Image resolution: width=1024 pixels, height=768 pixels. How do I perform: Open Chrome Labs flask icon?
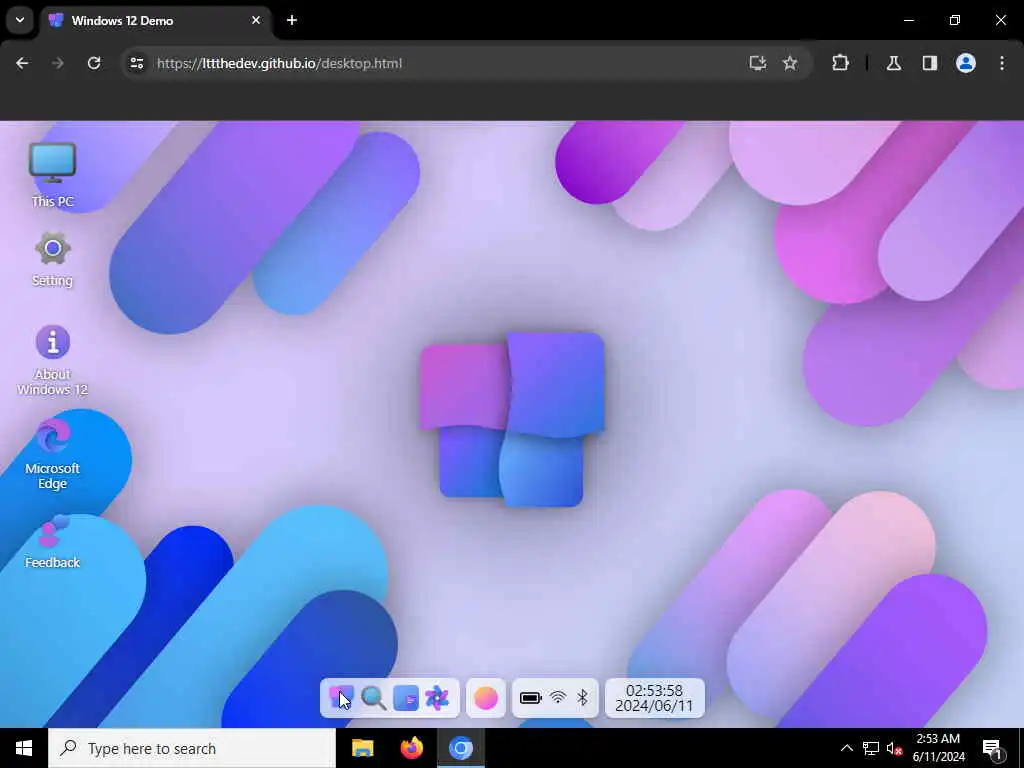(x=894, y=63)
